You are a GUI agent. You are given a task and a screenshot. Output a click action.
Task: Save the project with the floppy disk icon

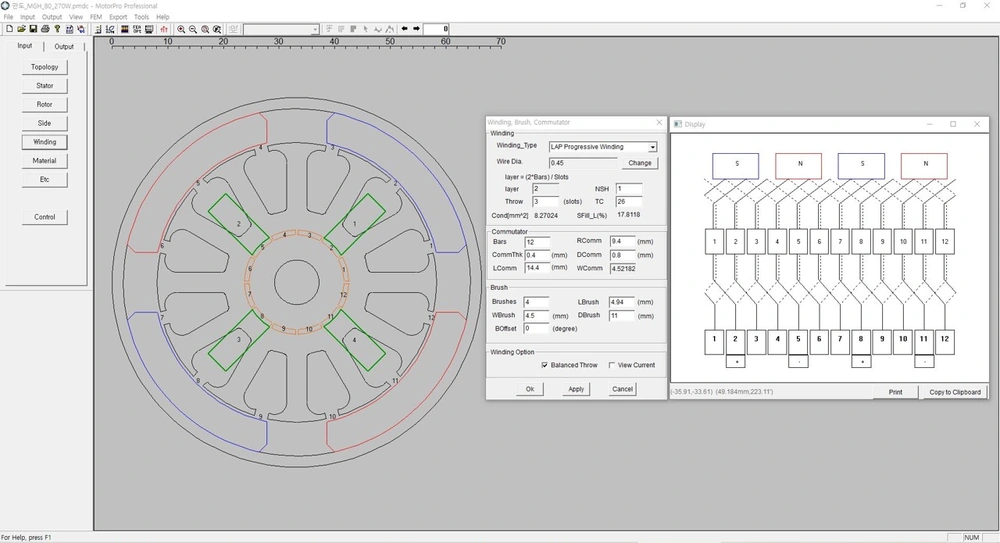coord(33,29)
